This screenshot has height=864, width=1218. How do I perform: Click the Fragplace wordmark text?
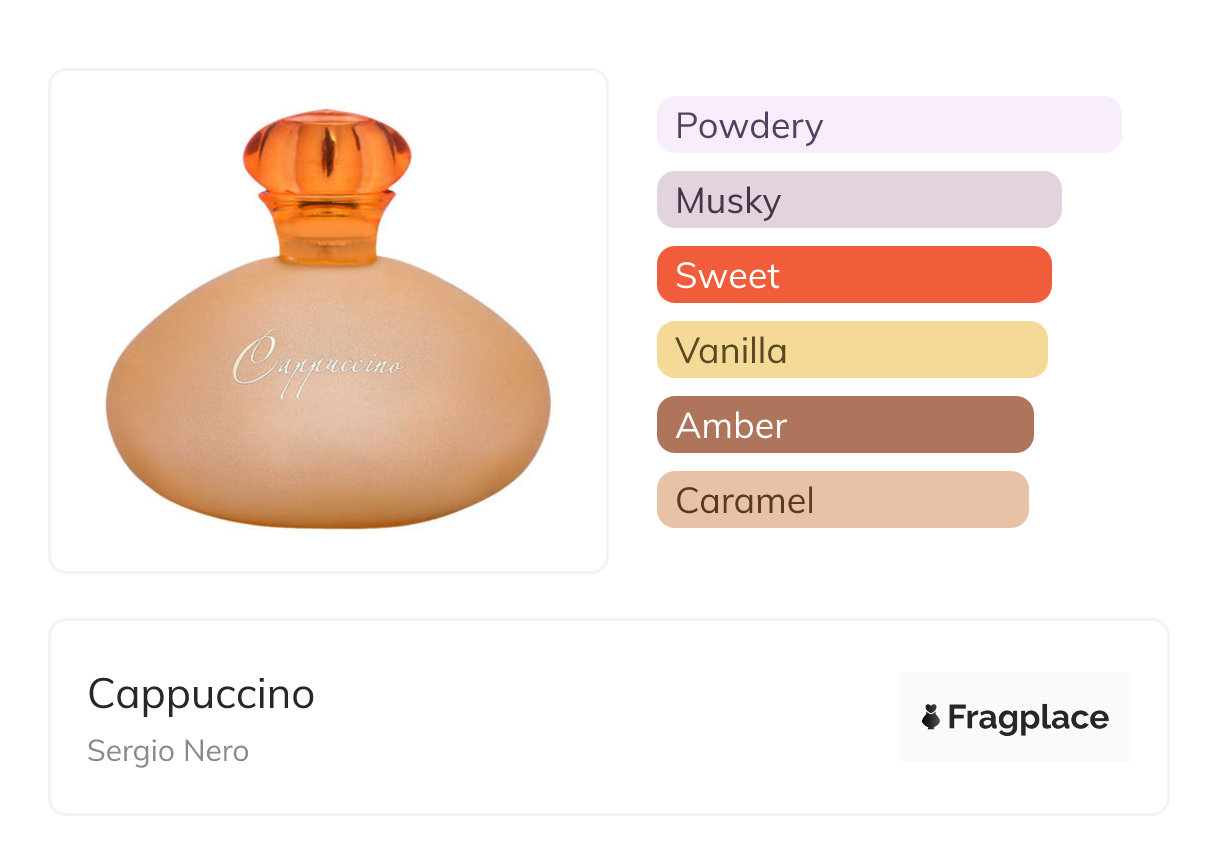1028,717
